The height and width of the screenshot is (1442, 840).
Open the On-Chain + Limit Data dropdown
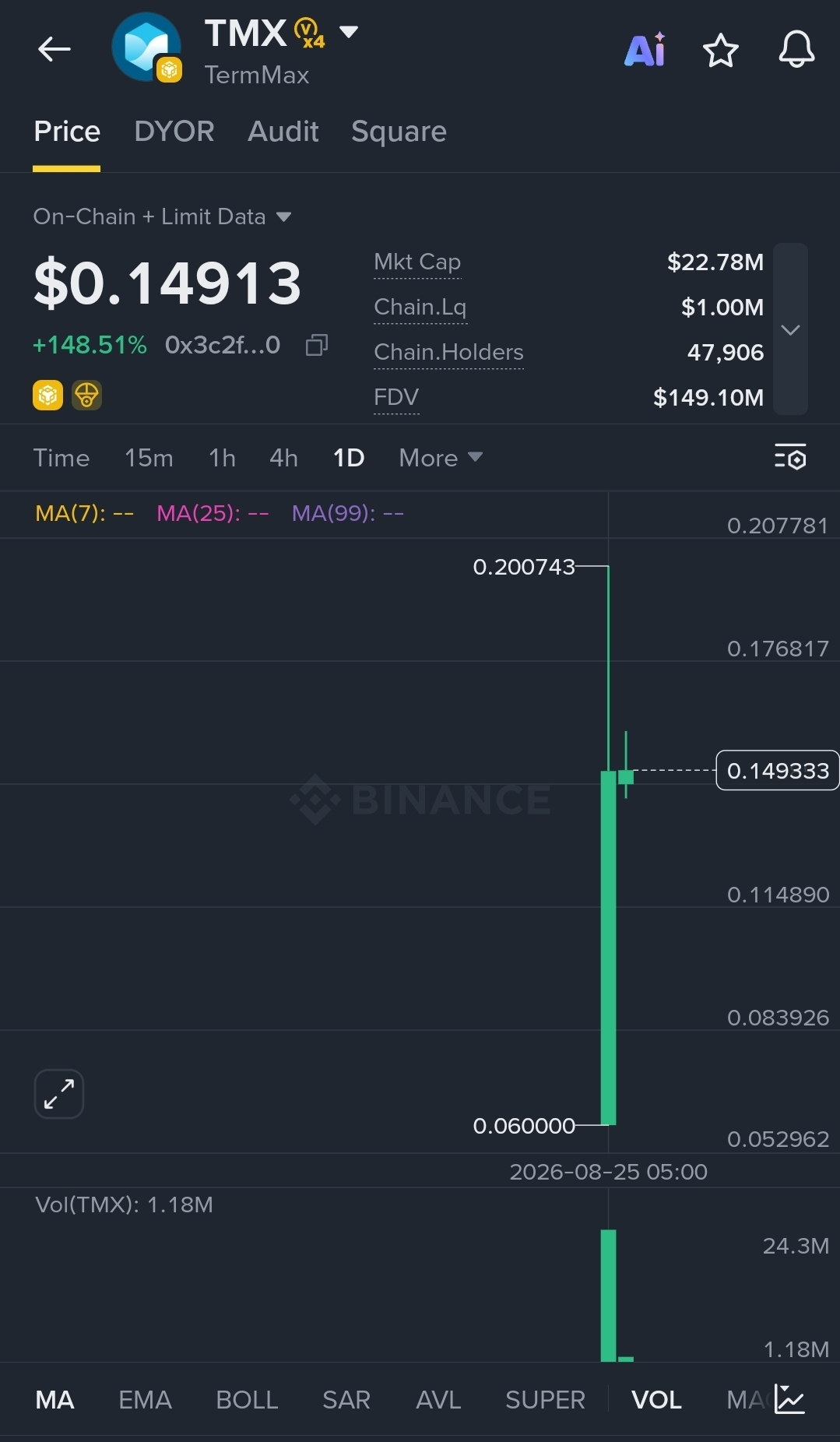162,216
